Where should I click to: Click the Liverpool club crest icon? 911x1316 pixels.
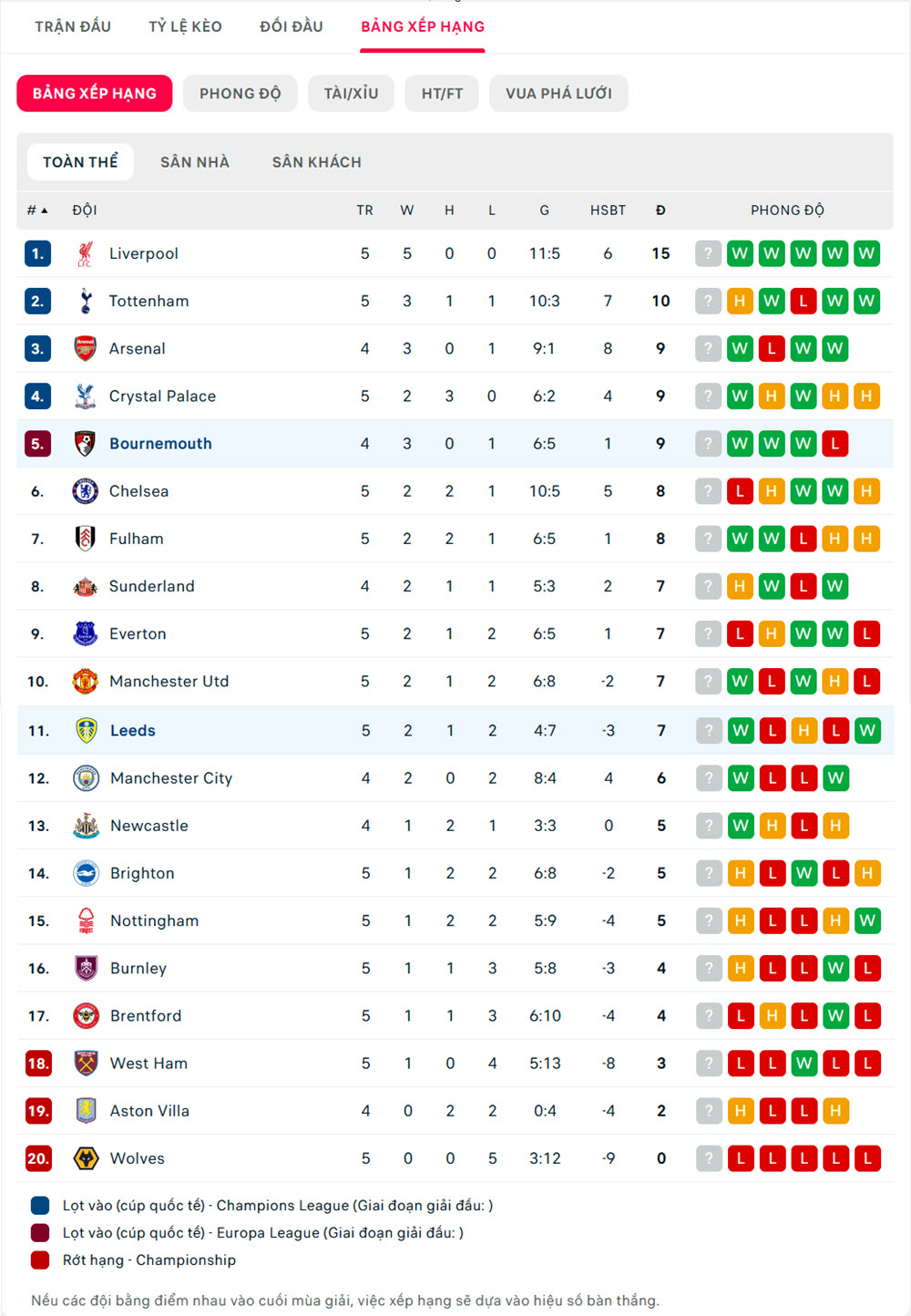(85, 253)
